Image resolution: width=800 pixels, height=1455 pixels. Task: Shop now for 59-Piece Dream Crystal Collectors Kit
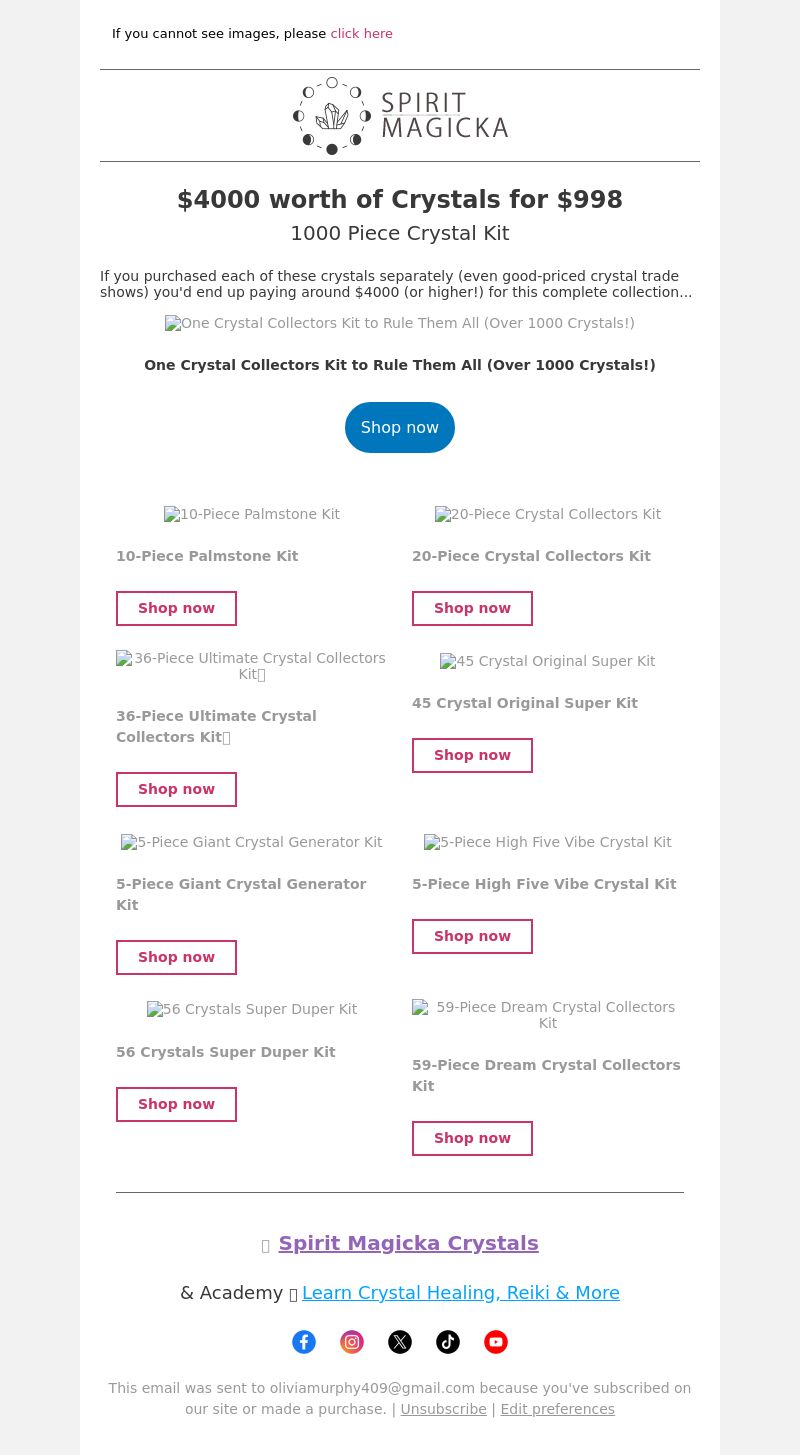(472, 1138)
